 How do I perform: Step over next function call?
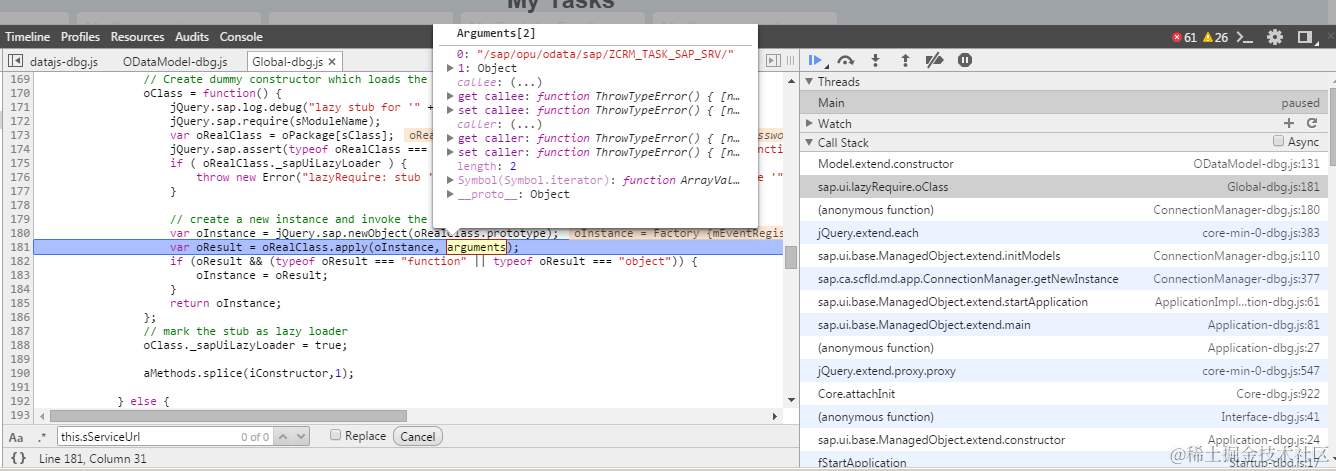point(846,61)
